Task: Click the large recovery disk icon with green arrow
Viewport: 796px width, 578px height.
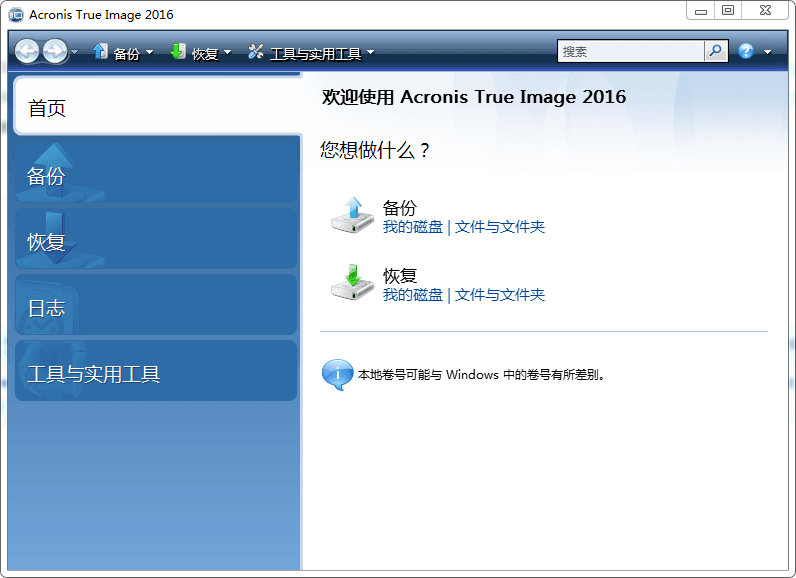Action: [351, 283]
